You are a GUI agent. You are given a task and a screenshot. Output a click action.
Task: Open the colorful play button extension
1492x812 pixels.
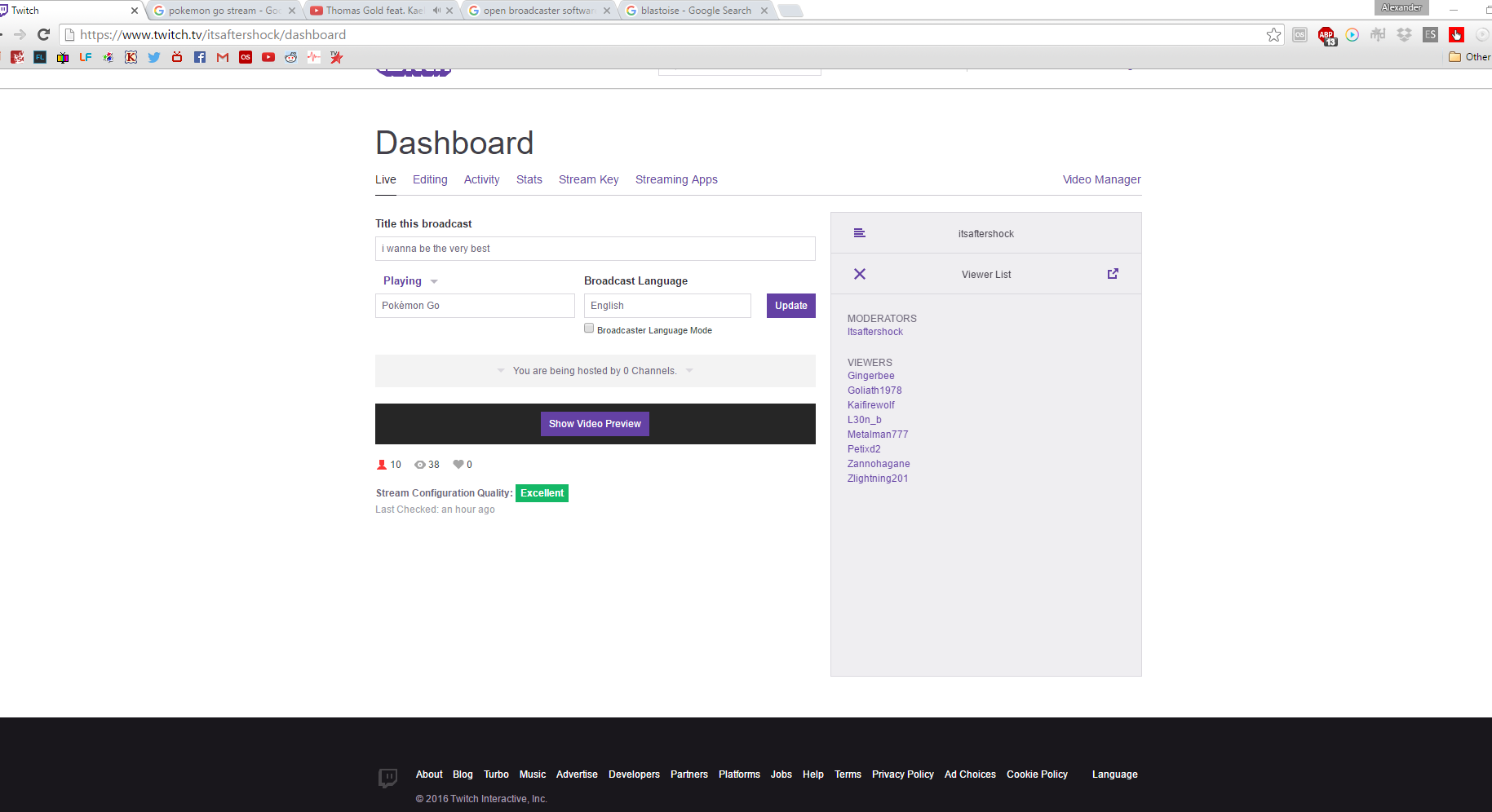tap(1353, 34)
